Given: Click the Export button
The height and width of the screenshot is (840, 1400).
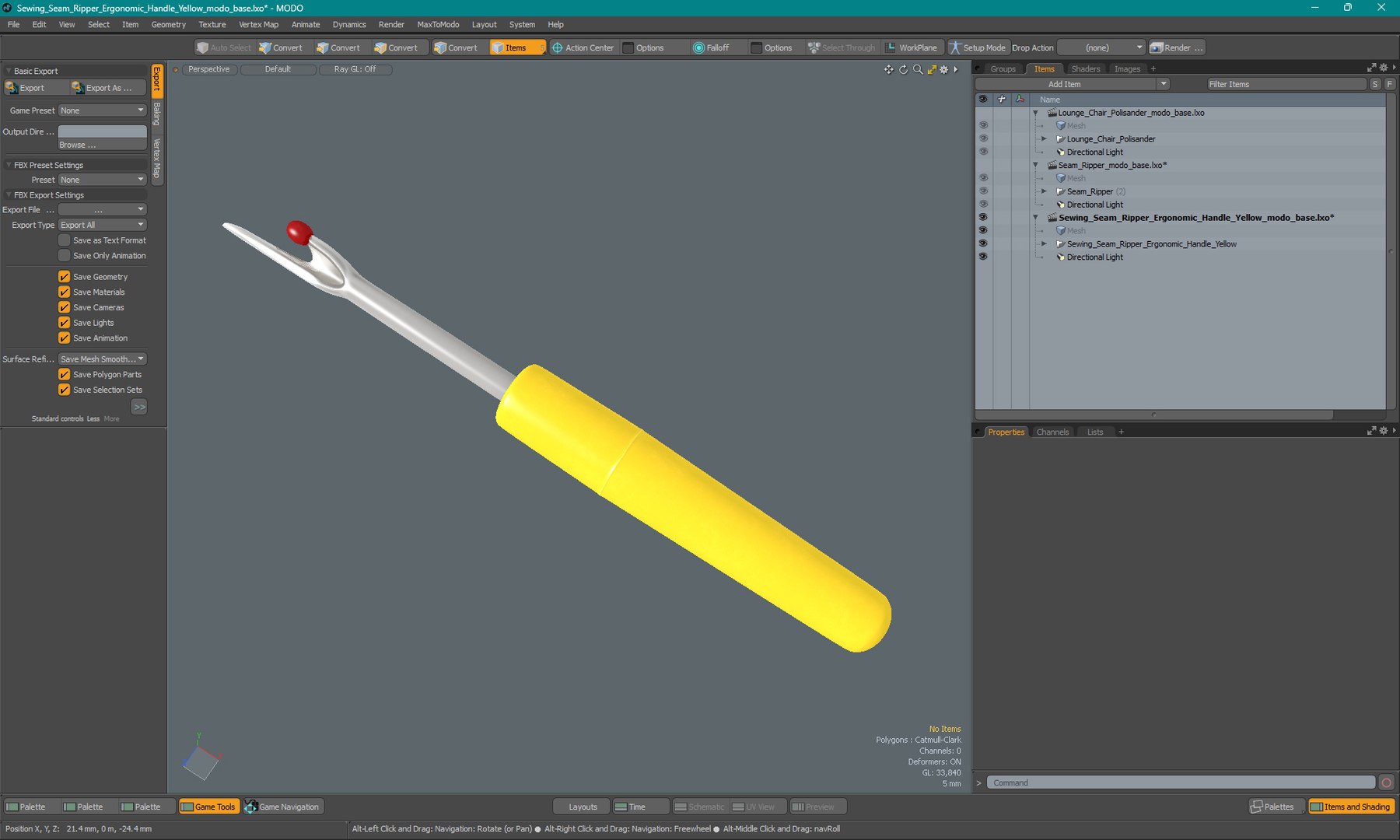Looking at the screenshot, I should (36, 88).
